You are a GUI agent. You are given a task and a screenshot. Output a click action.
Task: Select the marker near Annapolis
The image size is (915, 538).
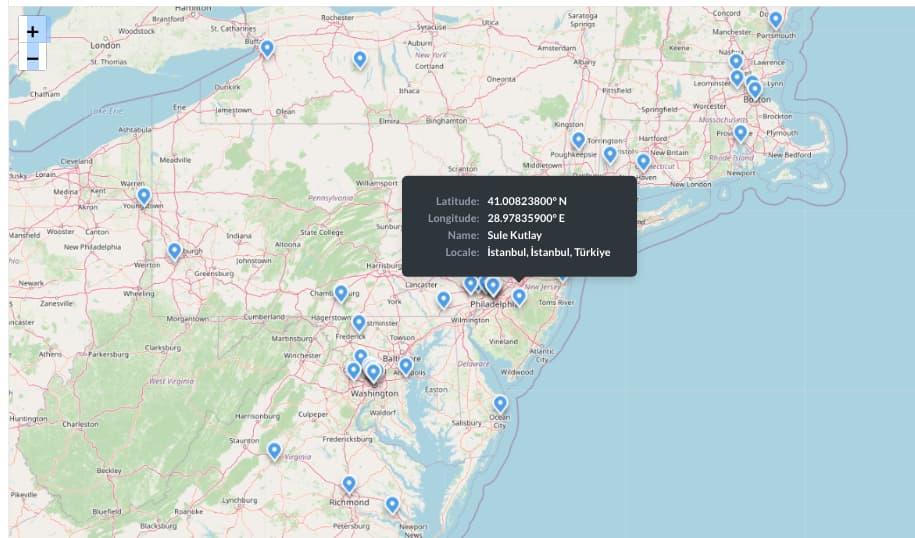pyautogui.click(x=407, y=366)
